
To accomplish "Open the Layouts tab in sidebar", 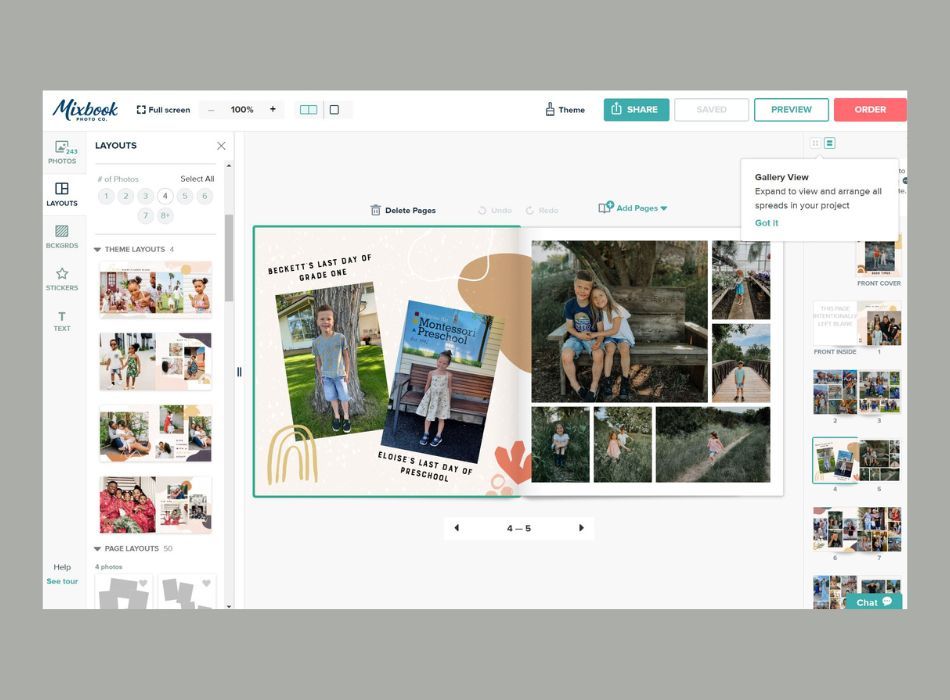I will [62, 194].
